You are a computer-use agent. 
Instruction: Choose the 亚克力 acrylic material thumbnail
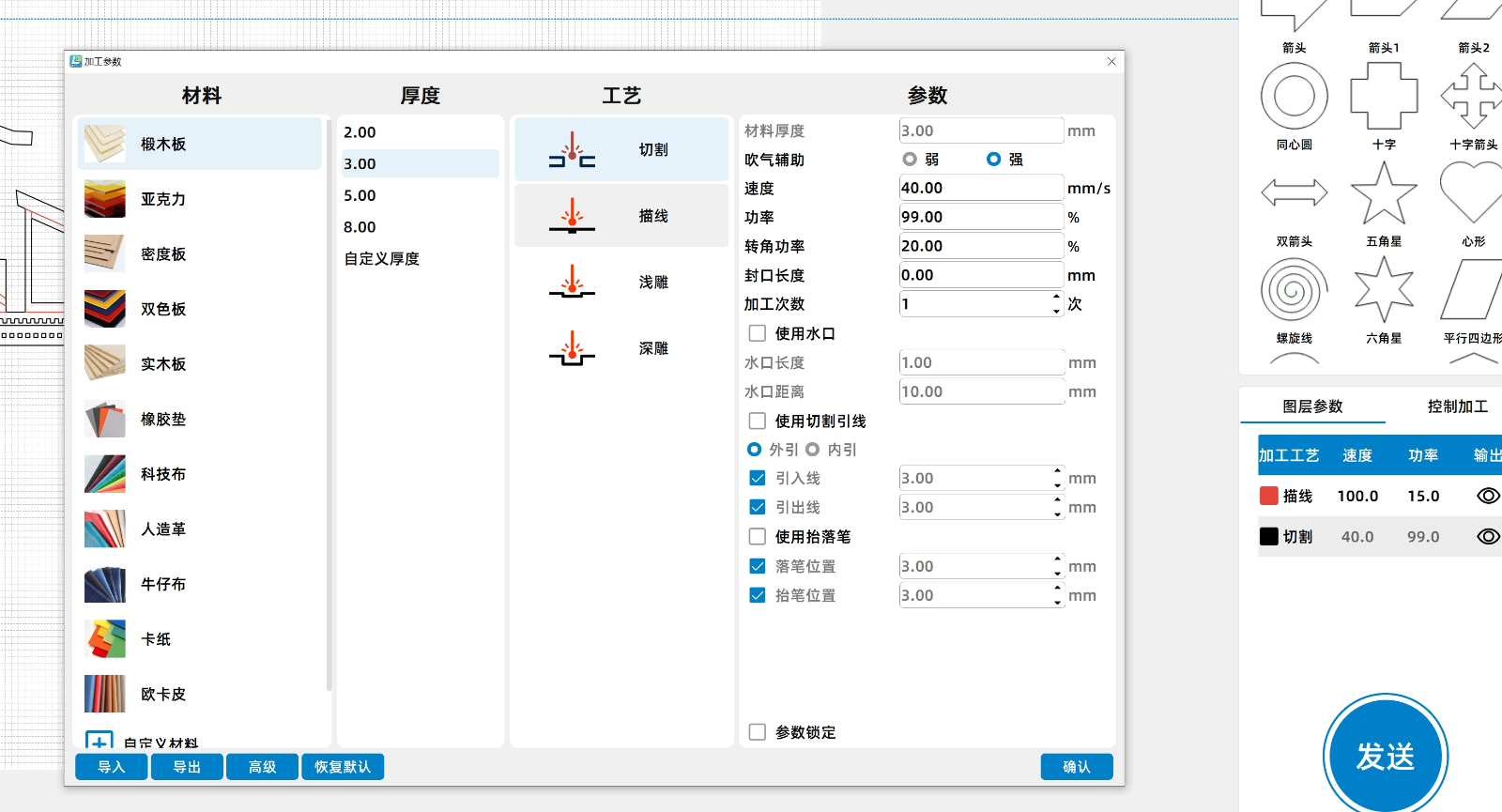coord(105,199)
